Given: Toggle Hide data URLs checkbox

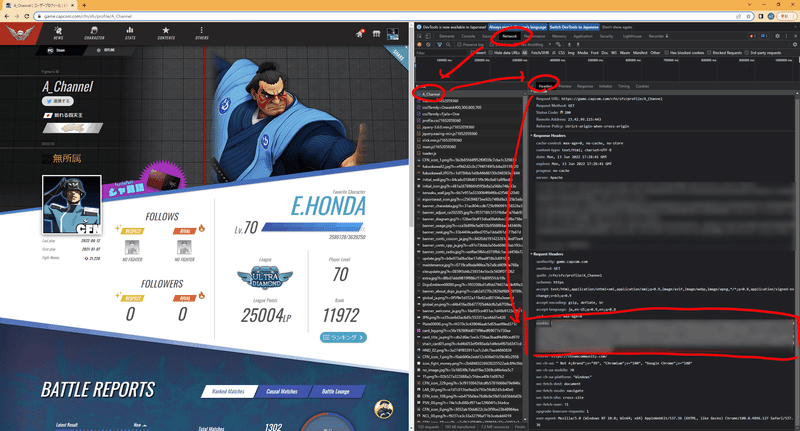Looking at the screenshot, I should [491, 53].
